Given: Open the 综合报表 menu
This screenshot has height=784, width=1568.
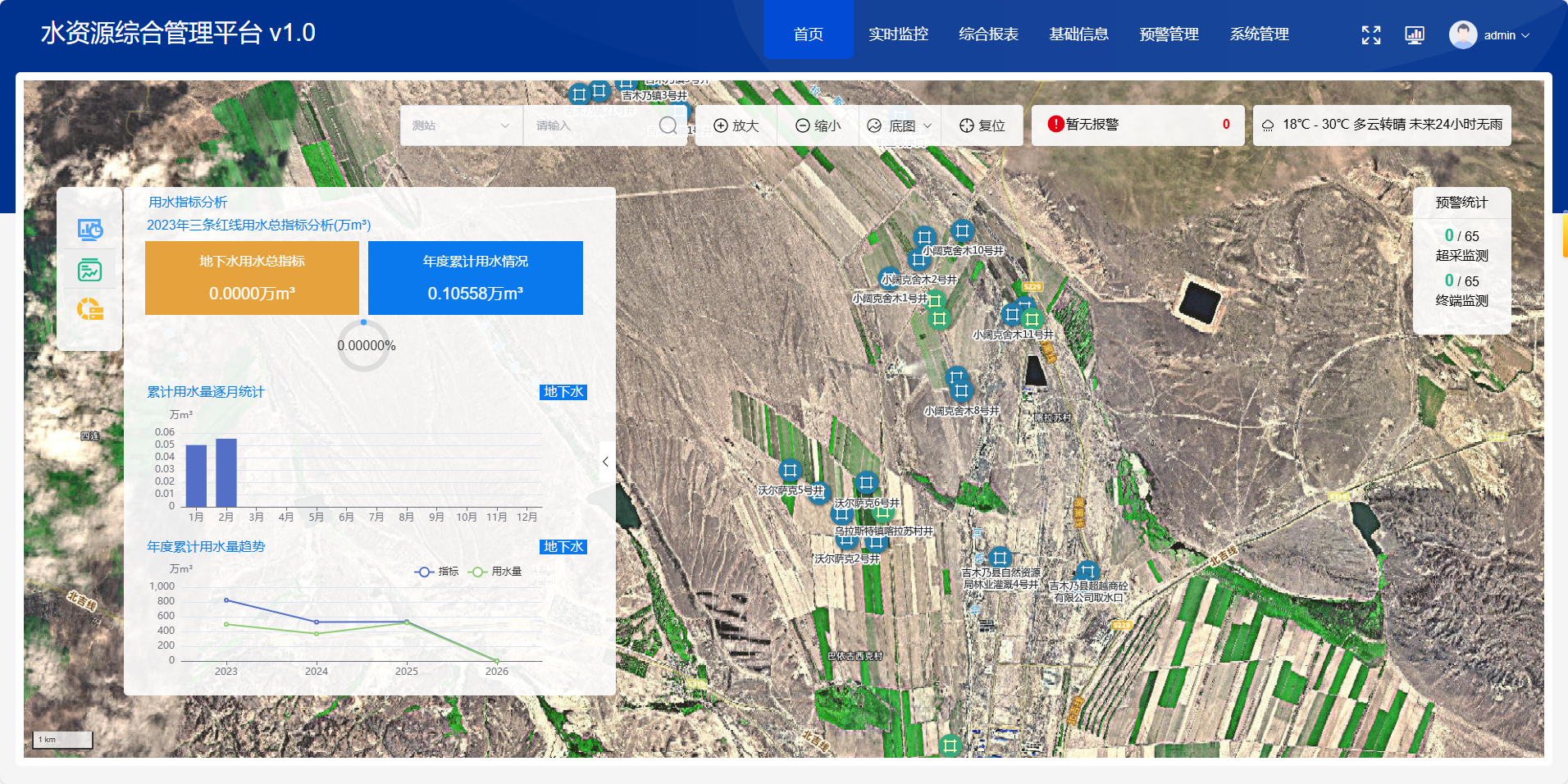Looking at the screenshot, I should point(988,34).
